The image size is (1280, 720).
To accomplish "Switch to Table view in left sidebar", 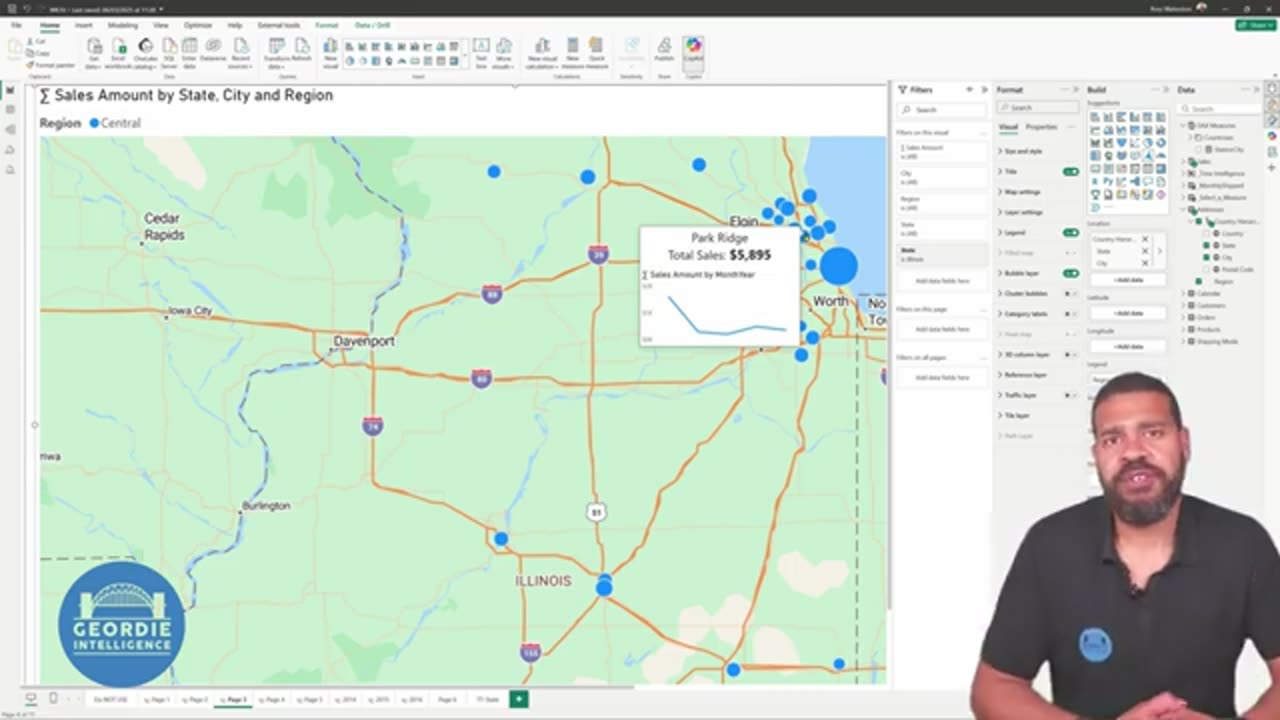I will click(10, 109).
